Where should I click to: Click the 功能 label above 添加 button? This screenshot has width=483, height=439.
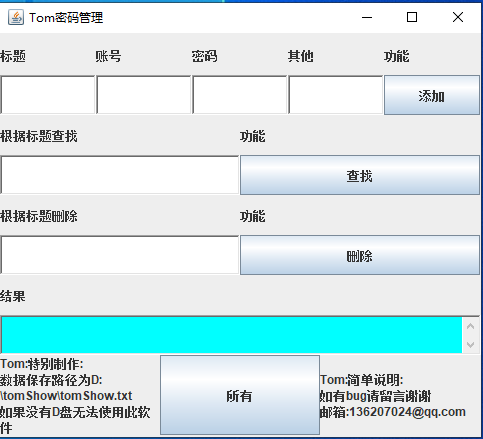click(396, 56)
